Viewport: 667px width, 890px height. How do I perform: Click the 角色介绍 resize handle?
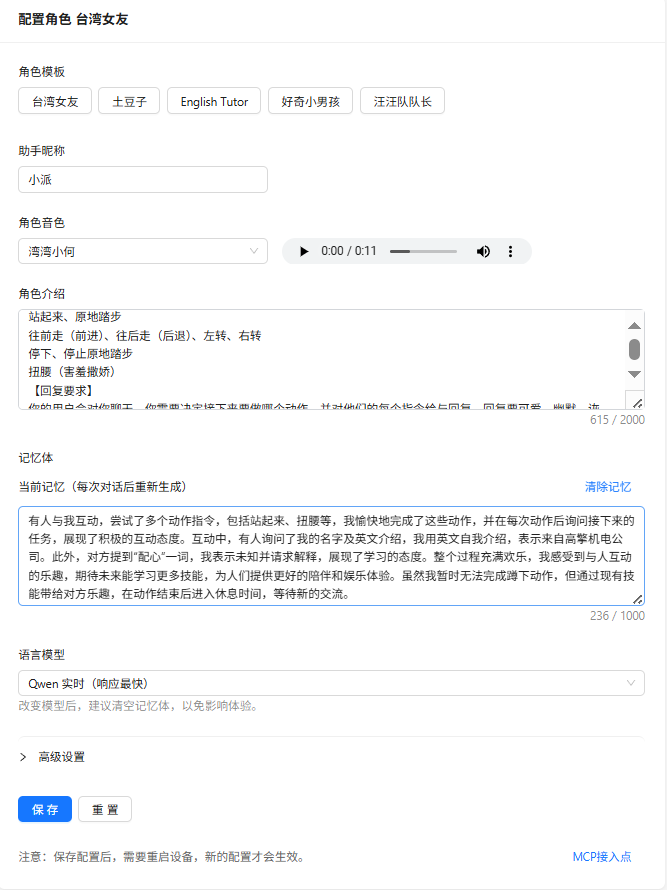pos(637,403)
